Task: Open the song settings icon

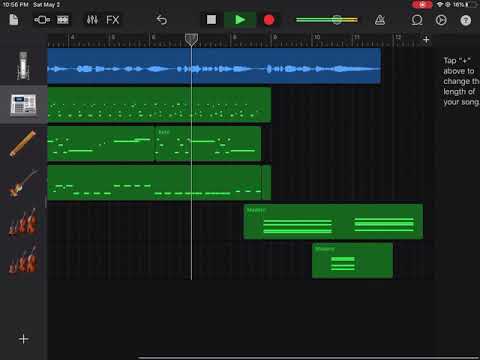Action: [441, 20]
